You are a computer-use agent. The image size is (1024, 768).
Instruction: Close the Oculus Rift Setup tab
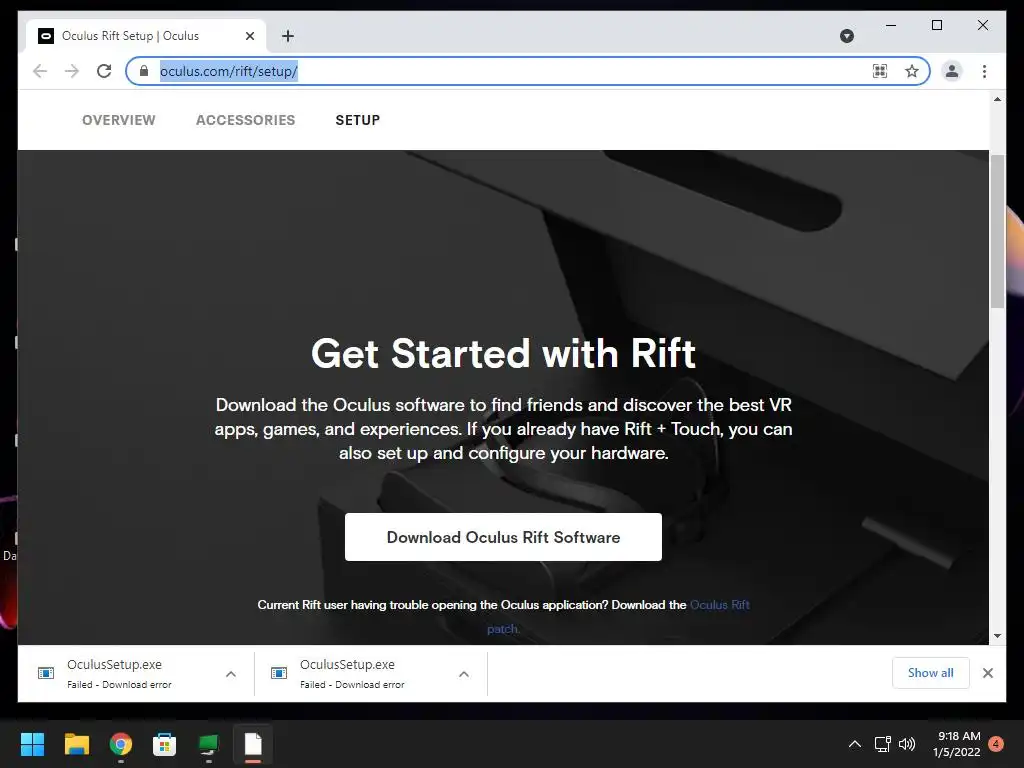(x=249, y=36)
